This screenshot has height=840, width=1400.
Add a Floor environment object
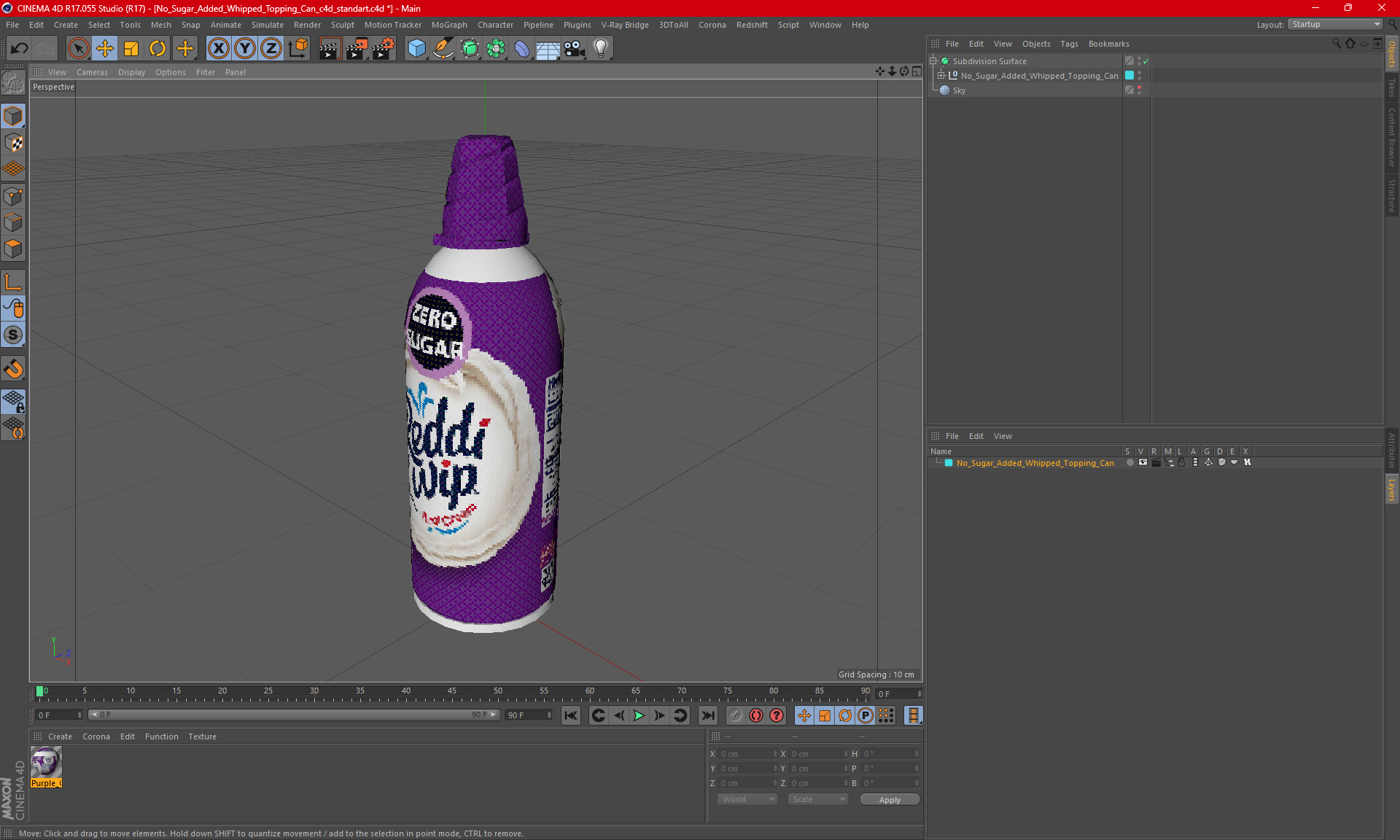[x=548, y=49]
